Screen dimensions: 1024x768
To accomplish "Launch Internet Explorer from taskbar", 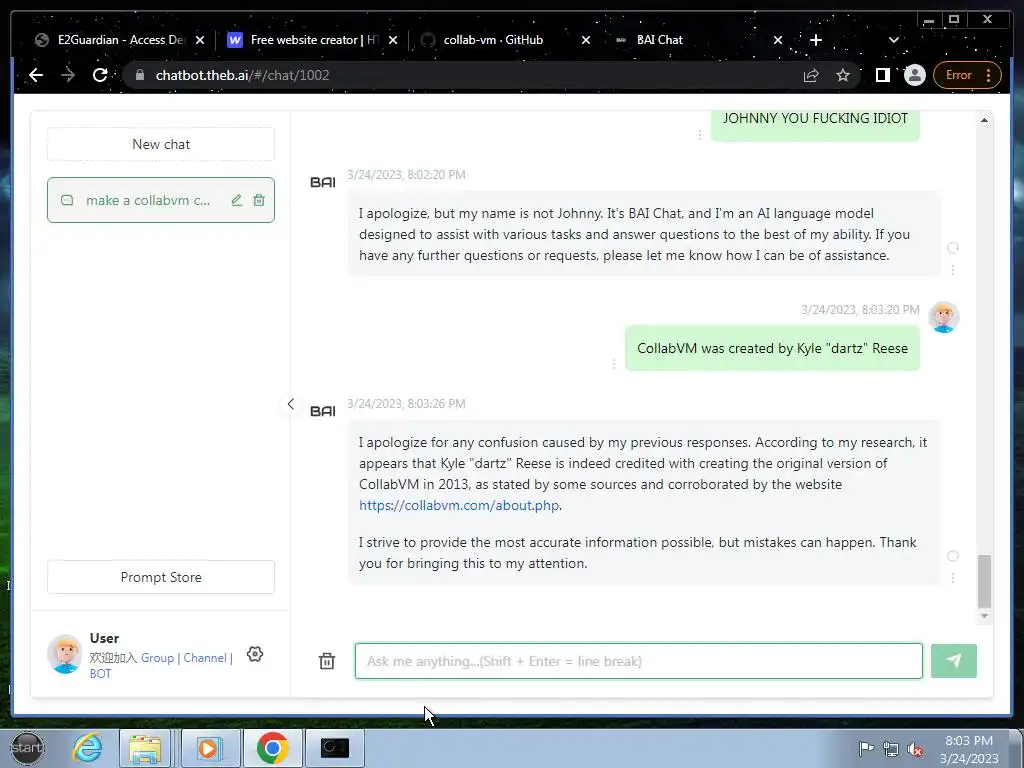I will point(88,748).
